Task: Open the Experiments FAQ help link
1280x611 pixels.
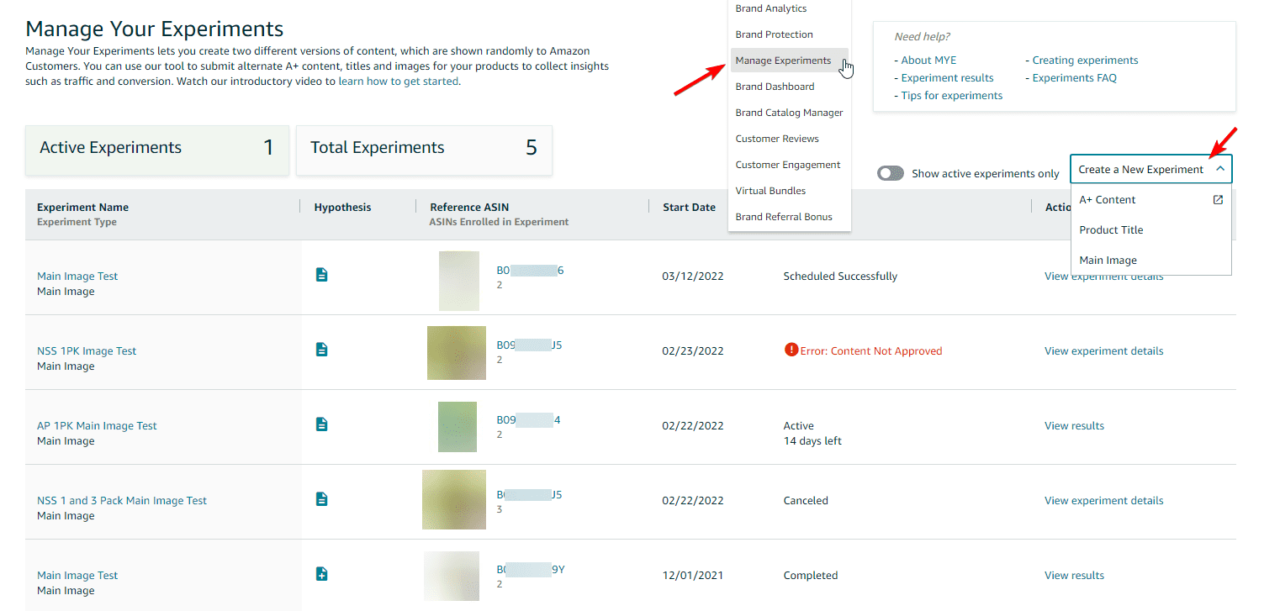Action: pos(1074,78)
